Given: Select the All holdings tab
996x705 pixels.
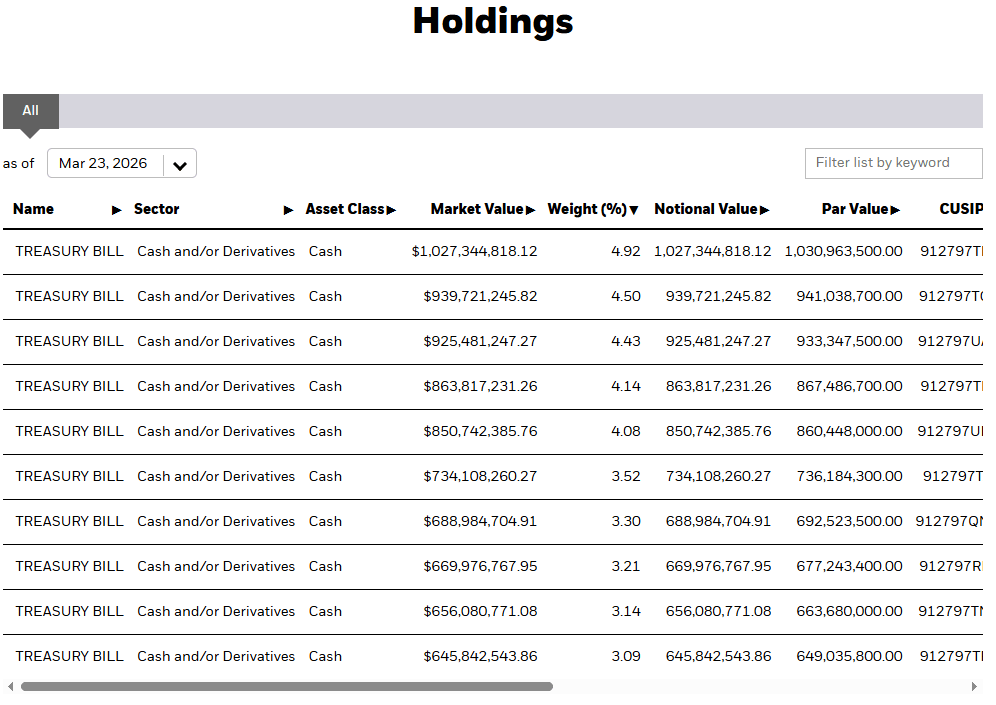Looking at the screenshot, I should click(30, 111).
